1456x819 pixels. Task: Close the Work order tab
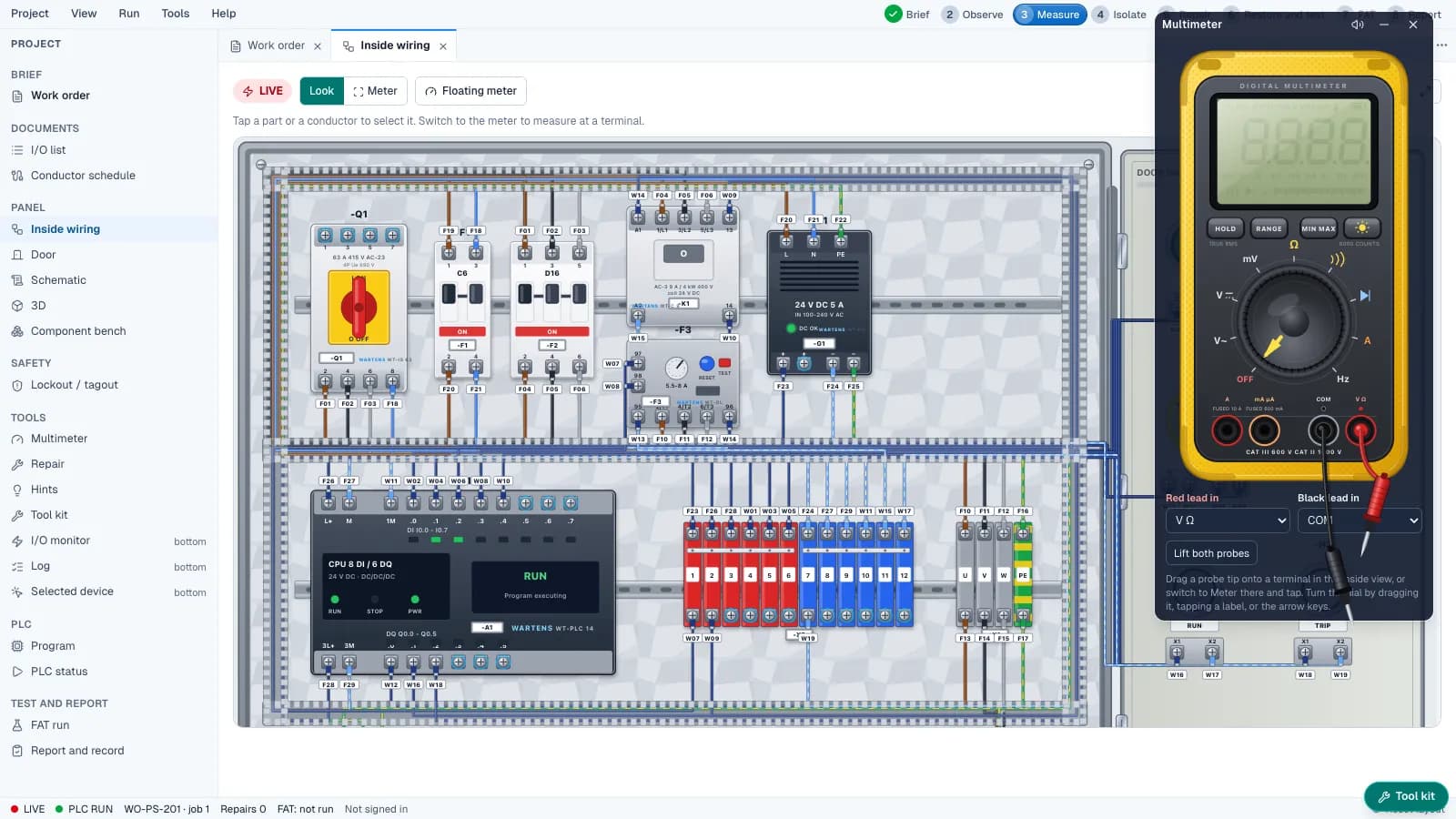tap(318, 46)
